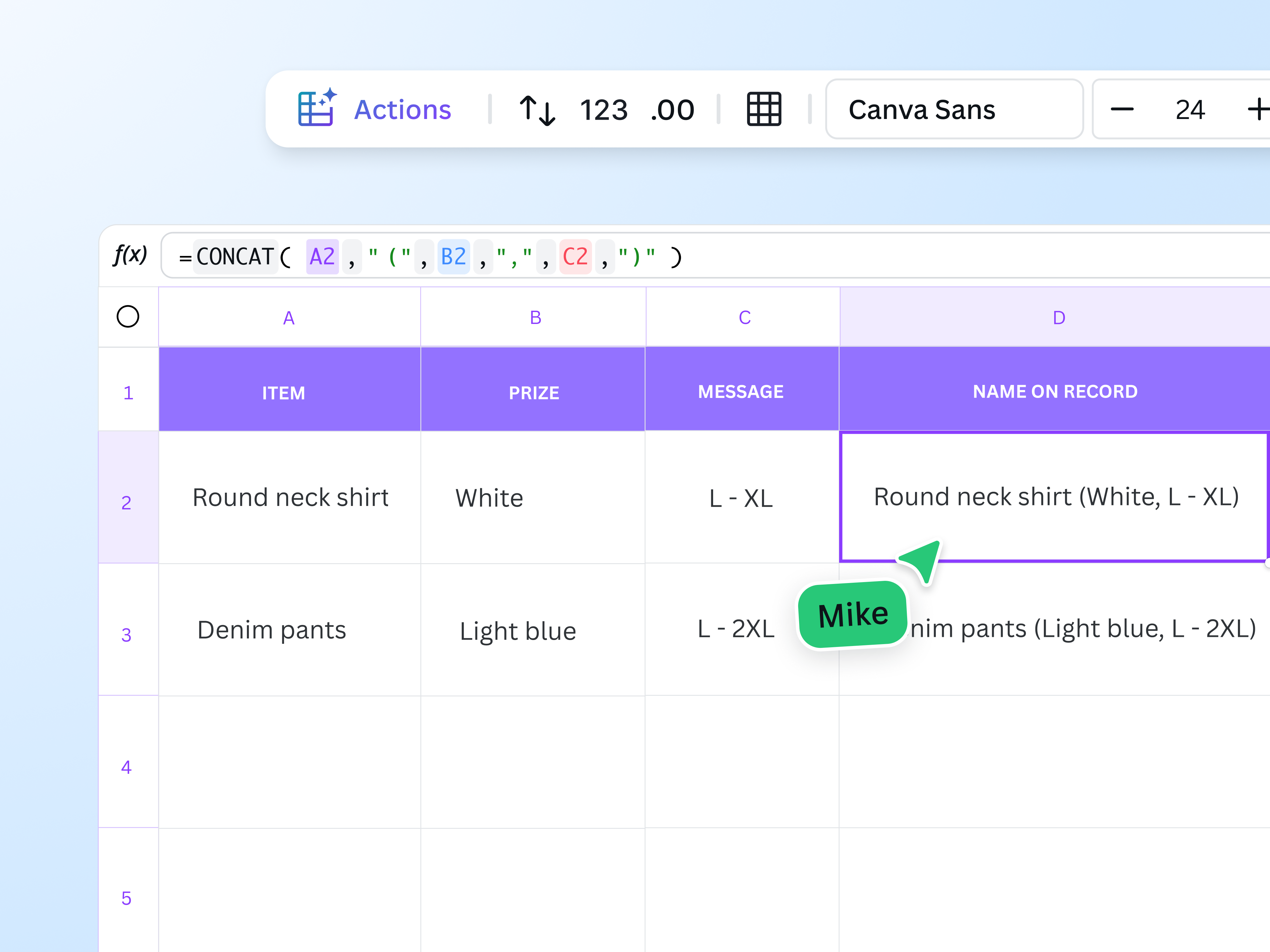Viewport: 1270px width, 952px height.
Task: Select the 'Light blue' cell
Action: 533,630
